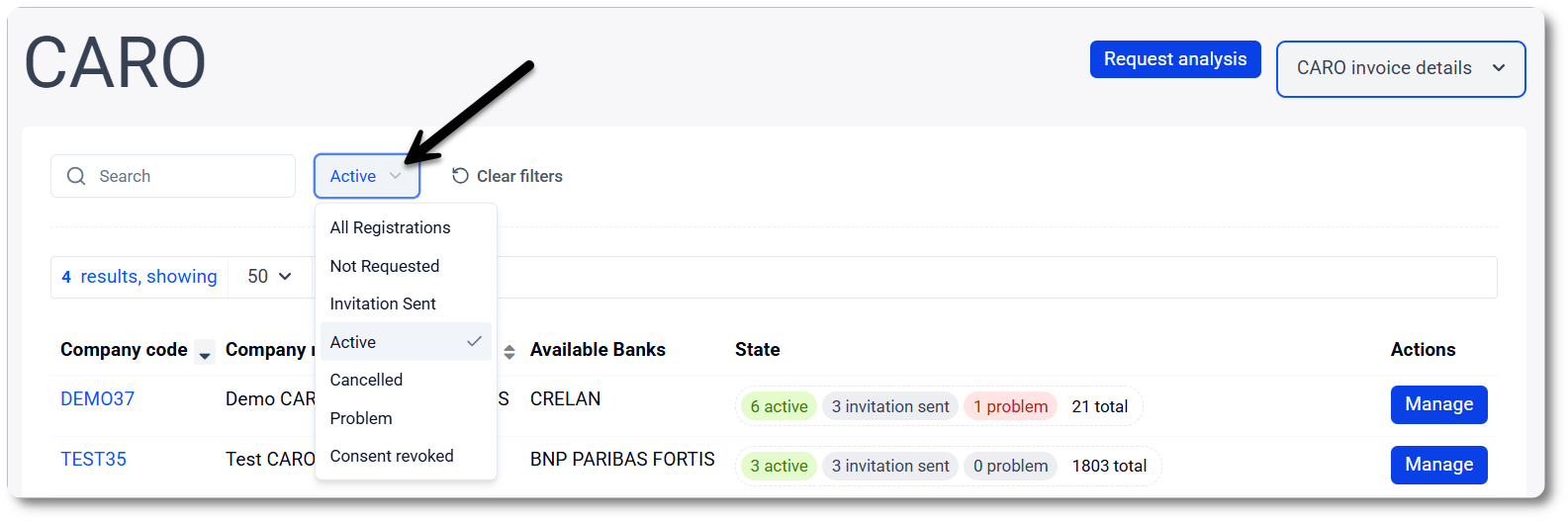Image resolution: width=1568 pixels, height=521 pixels.
Task: Click the search magnifier icon
Action: [76, 176]
